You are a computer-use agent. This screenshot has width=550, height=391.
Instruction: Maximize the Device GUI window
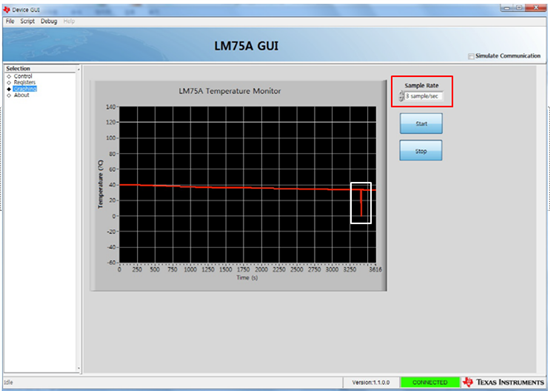(x=519, y=8)
